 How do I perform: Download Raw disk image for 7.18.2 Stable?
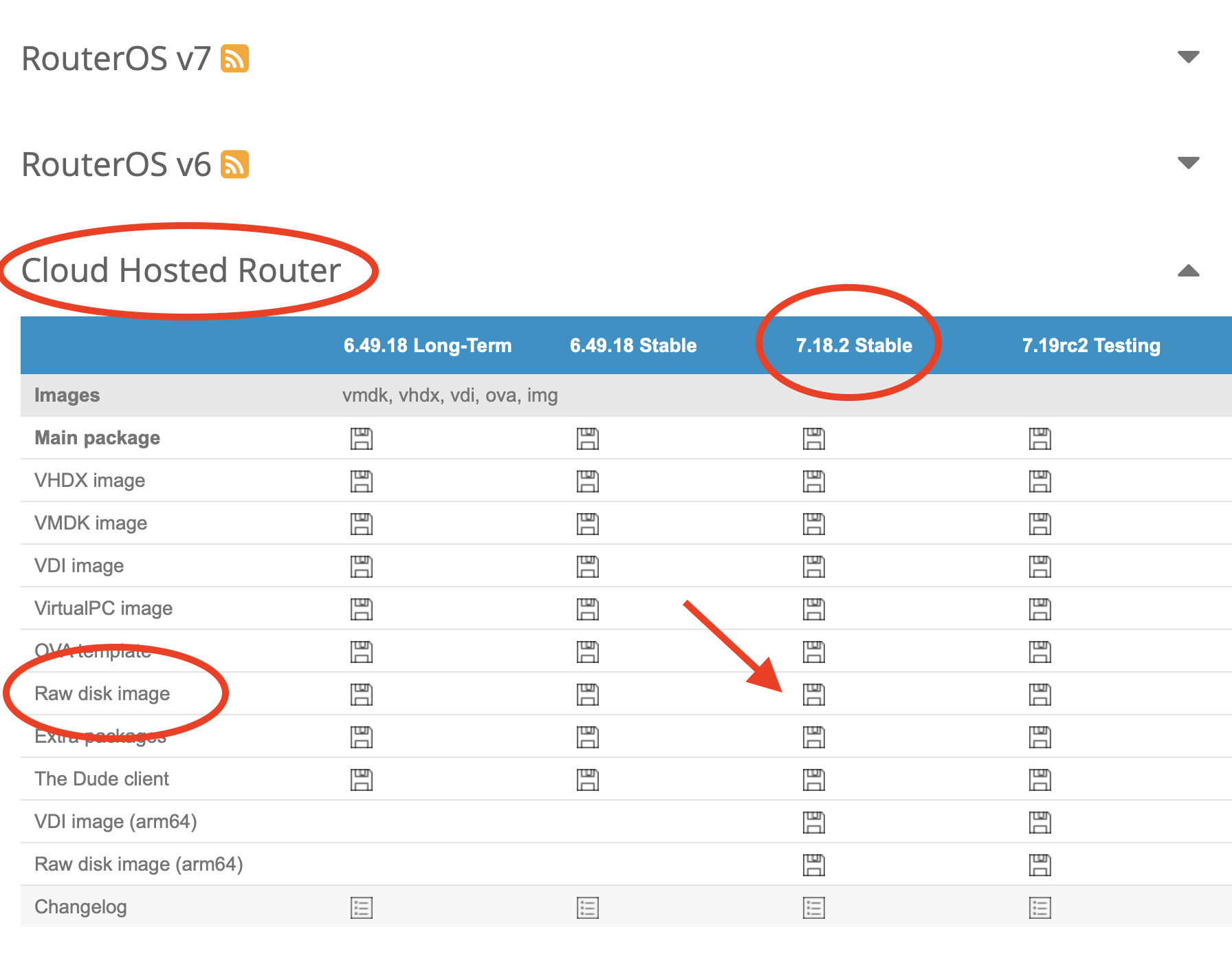click(814, 695)
